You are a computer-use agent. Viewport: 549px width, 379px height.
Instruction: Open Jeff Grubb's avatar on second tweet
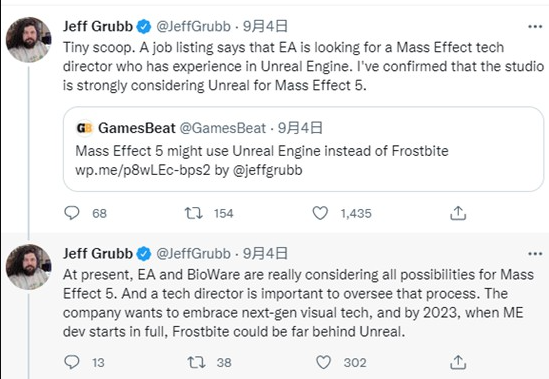28,267
